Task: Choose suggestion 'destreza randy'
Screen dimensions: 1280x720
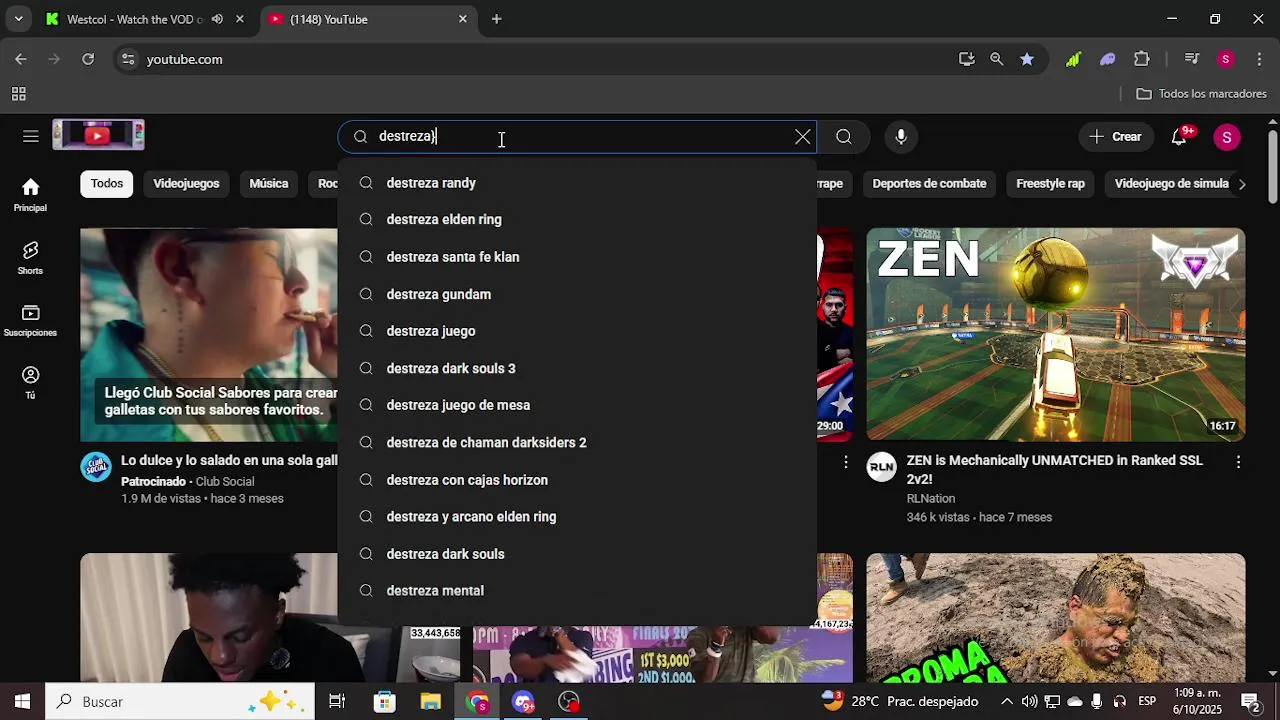Action: coord(577,183)
